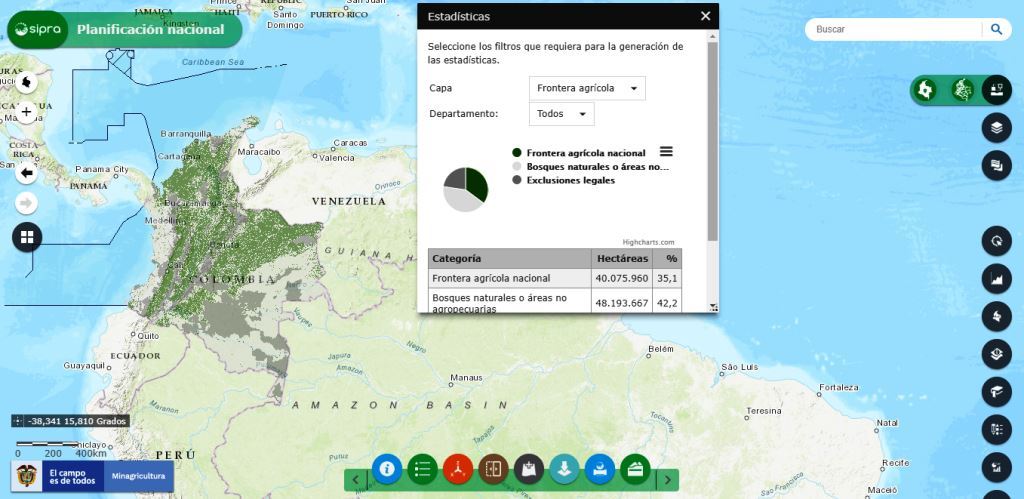The image size is (1024, 499).
Task: Open the area chart statistics icon
Action: [997, 279]
